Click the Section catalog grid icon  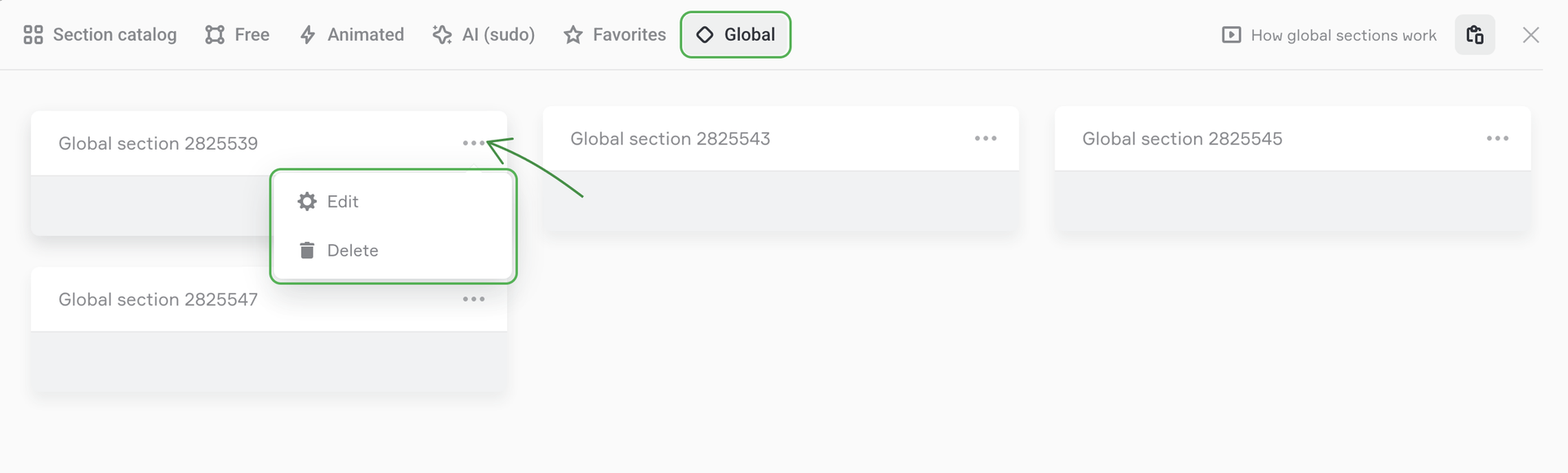point(33,35)
